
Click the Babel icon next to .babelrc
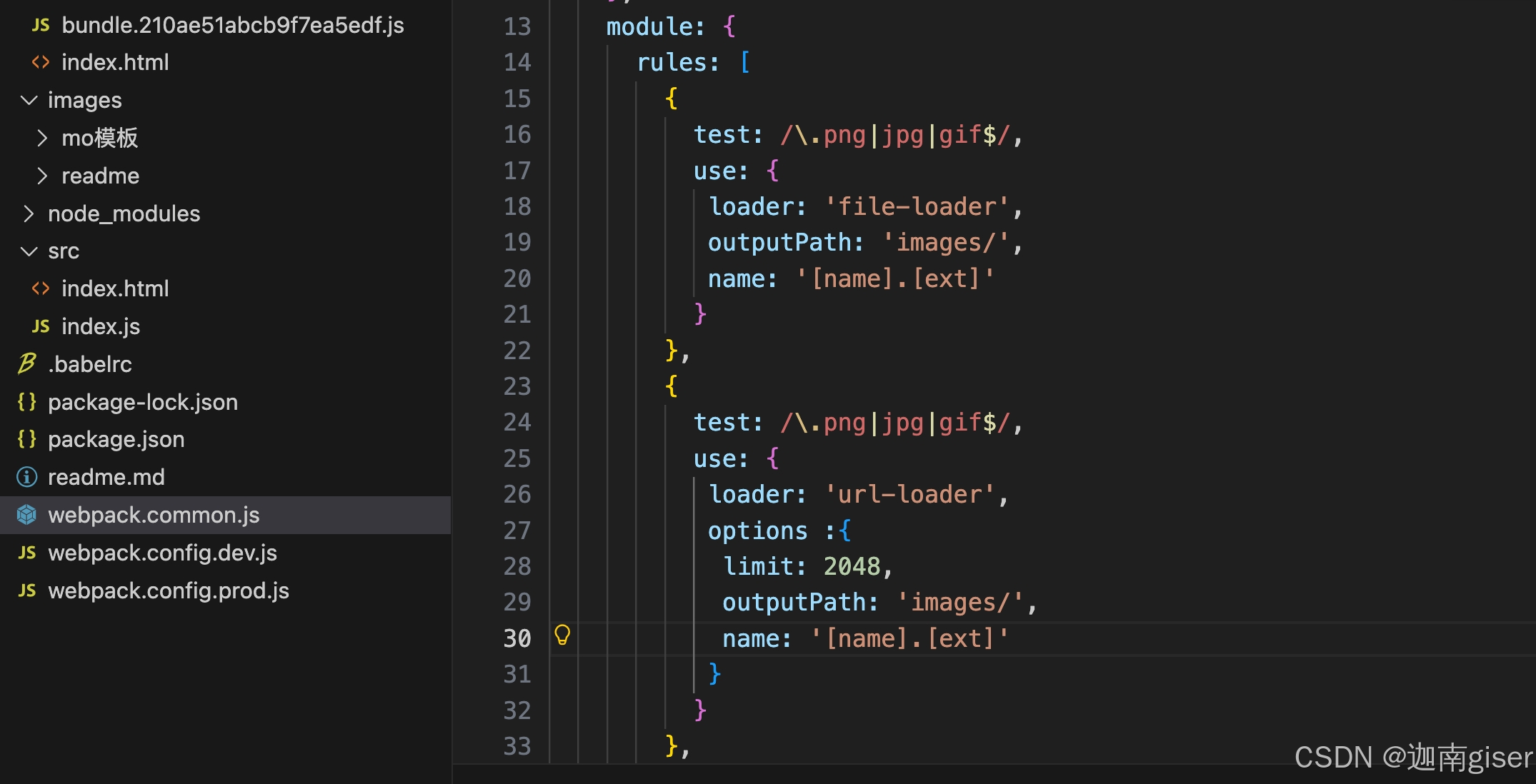click(x=27, y=364)
